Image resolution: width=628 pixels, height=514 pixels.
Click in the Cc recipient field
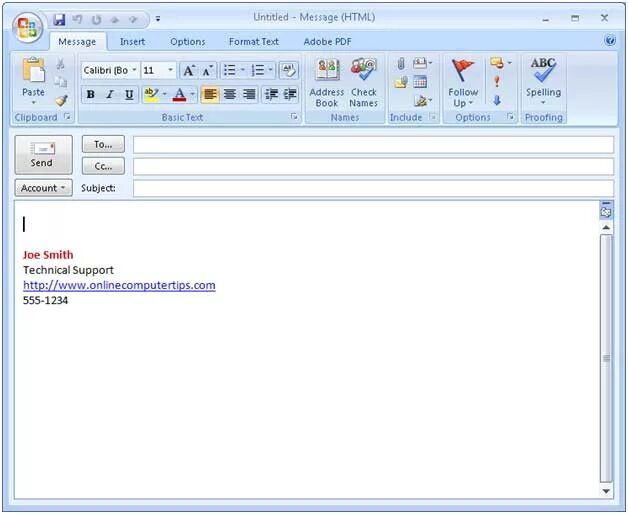point(373,167)
